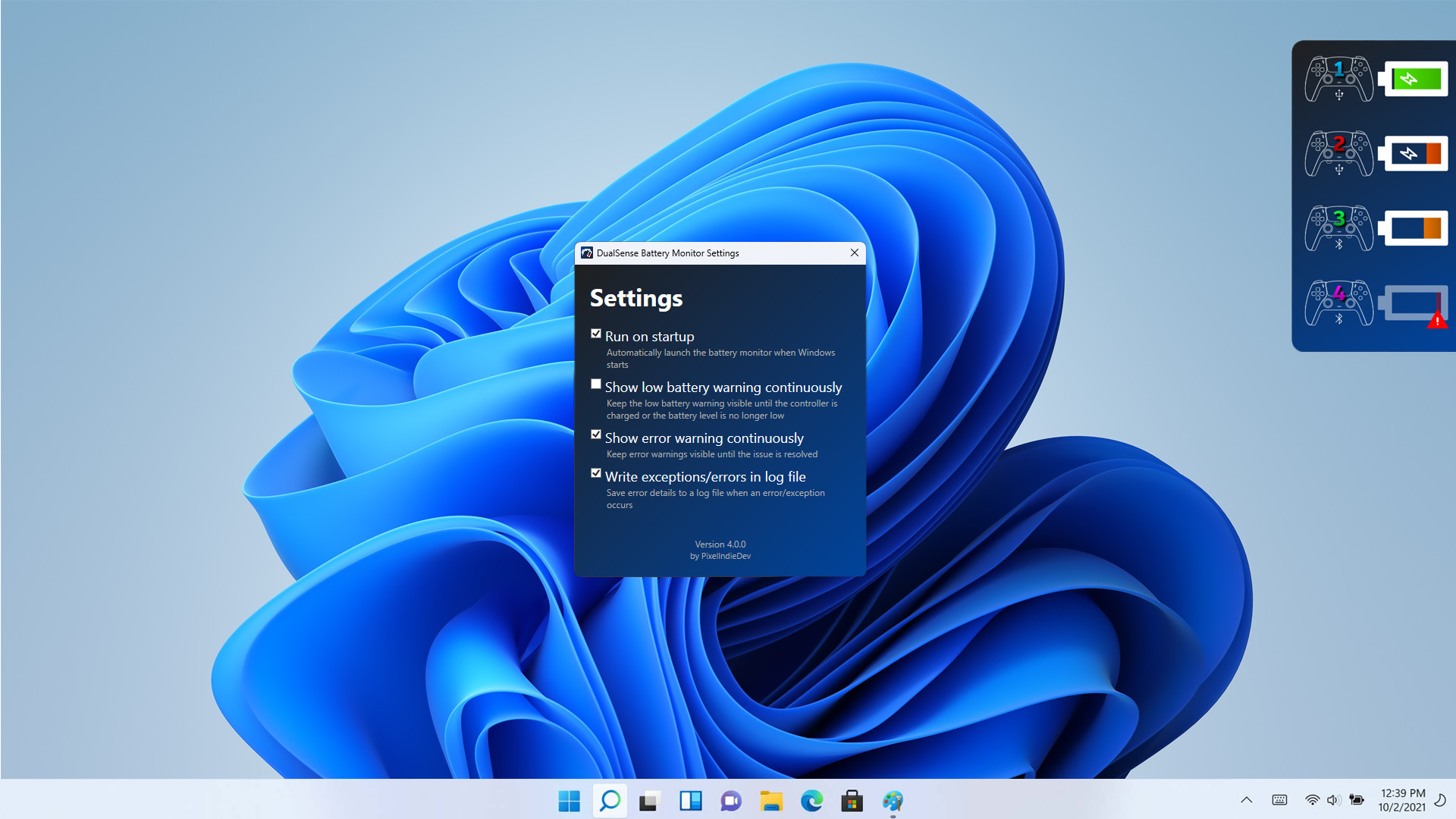The height and width of the screenshot is (819, 1456).
Task: Click controller 1 icon in battery widget
Action: [x=1338, y=79]
